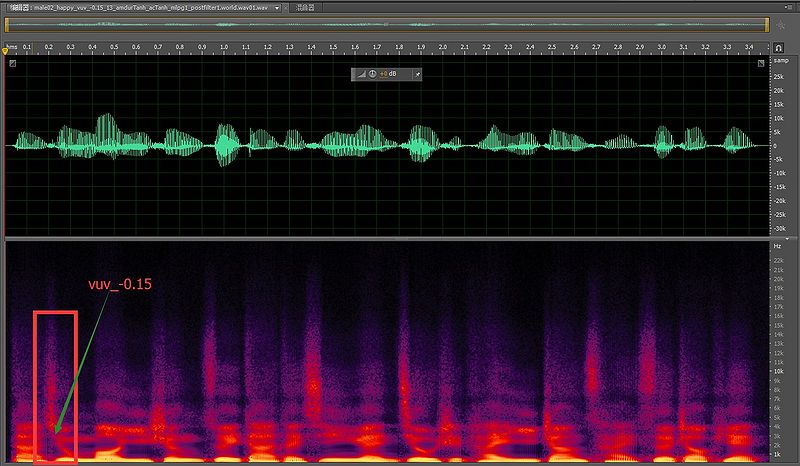
Task: Click the HUD volume knob icon
Action: pyautogui.click(x=372, y=74)
